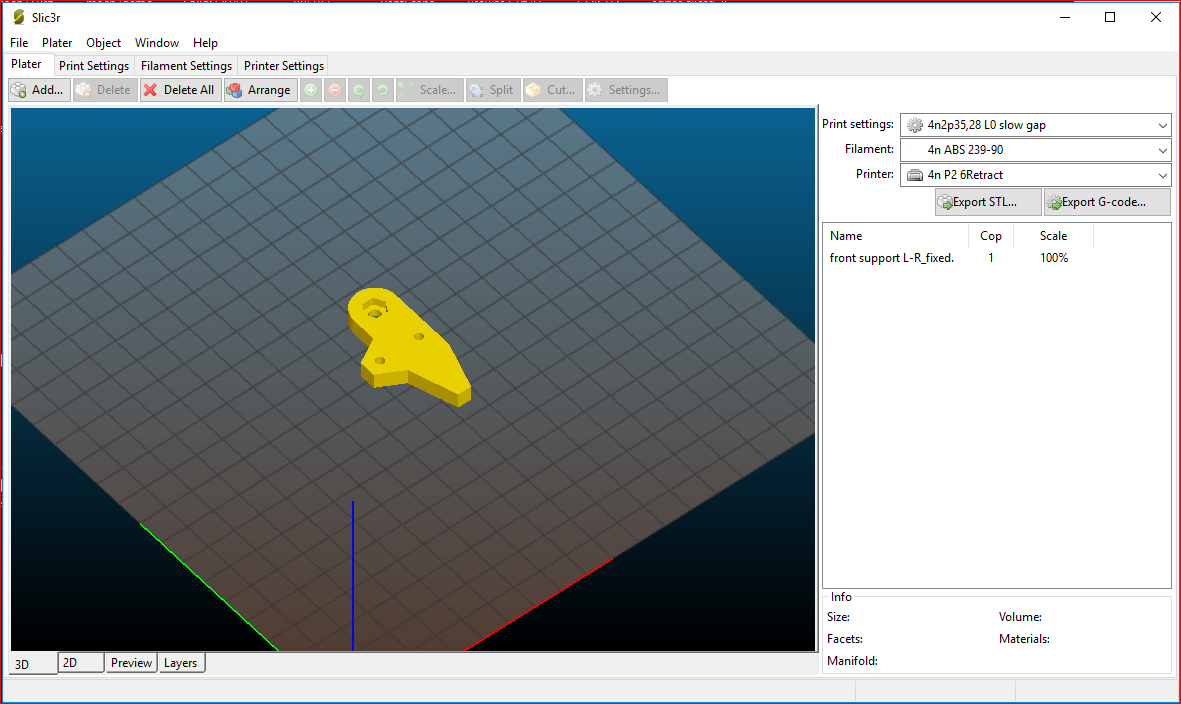Switch to the Filament Settings tab

click(186, 66)
